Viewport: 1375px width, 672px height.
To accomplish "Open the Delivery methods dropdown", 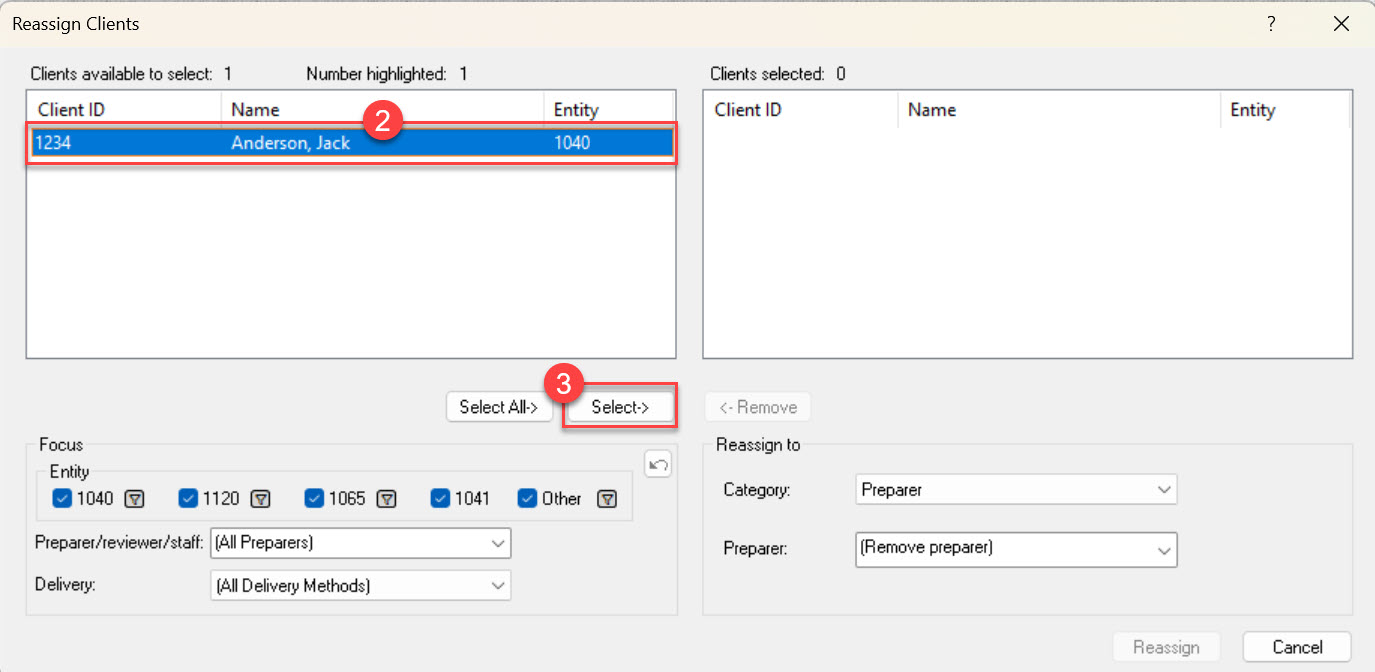I will [360, 586].
